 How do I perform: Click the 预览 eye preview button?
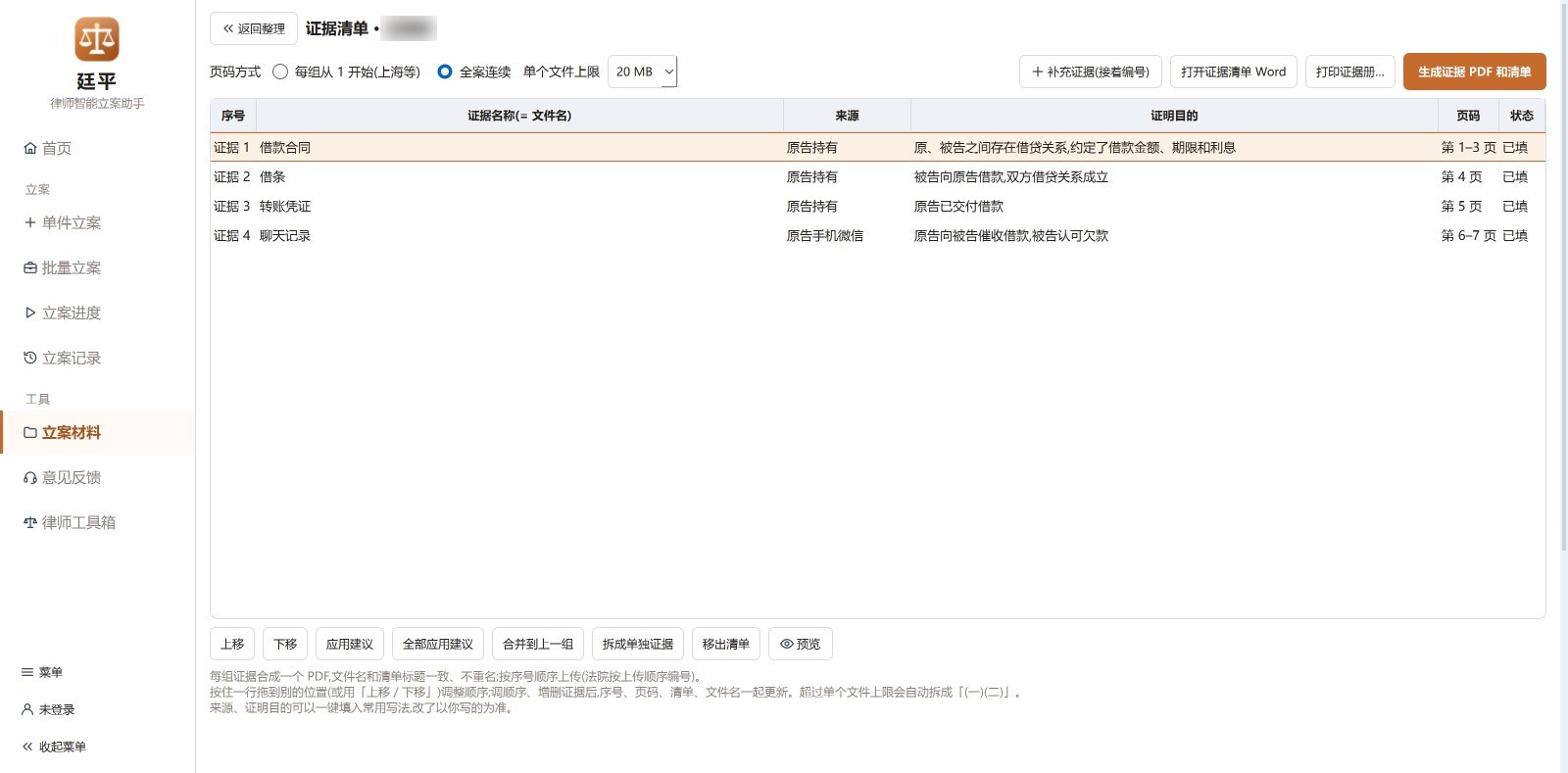(801, 644)
